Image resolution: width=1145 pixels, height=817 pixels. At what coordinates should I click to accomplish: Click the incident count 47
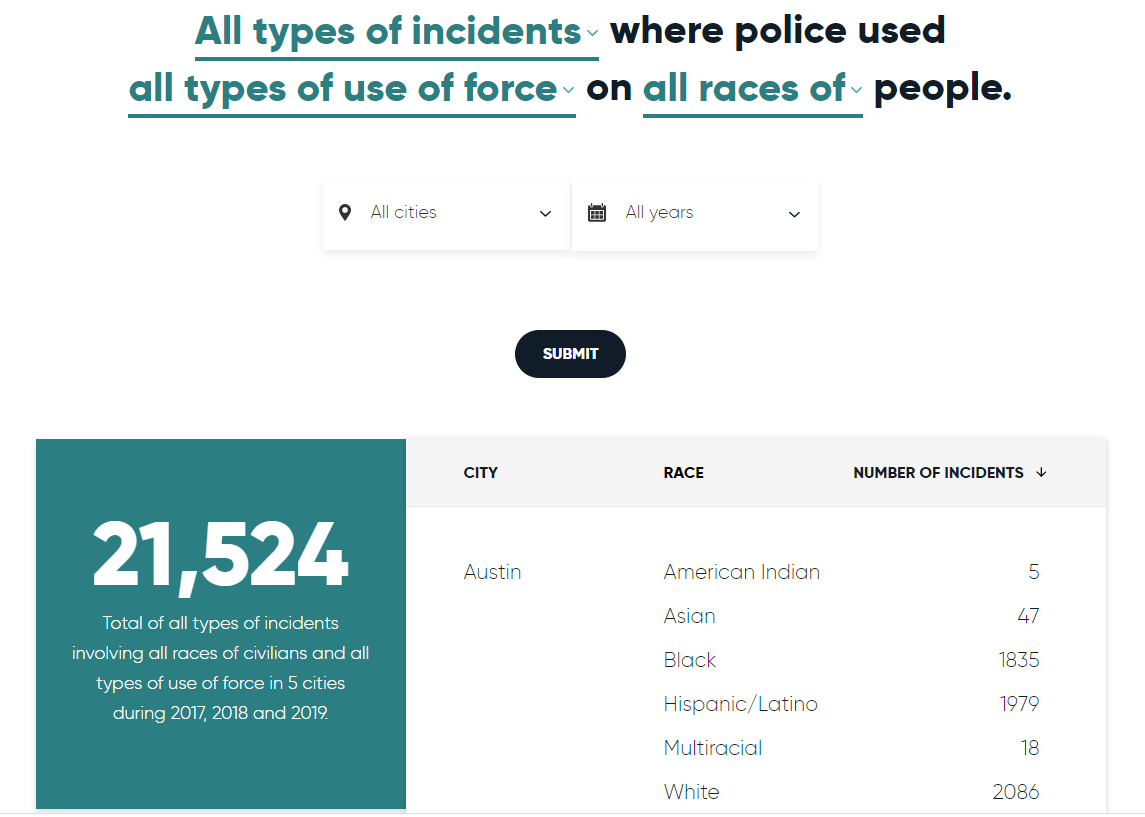click(1028, 616)
